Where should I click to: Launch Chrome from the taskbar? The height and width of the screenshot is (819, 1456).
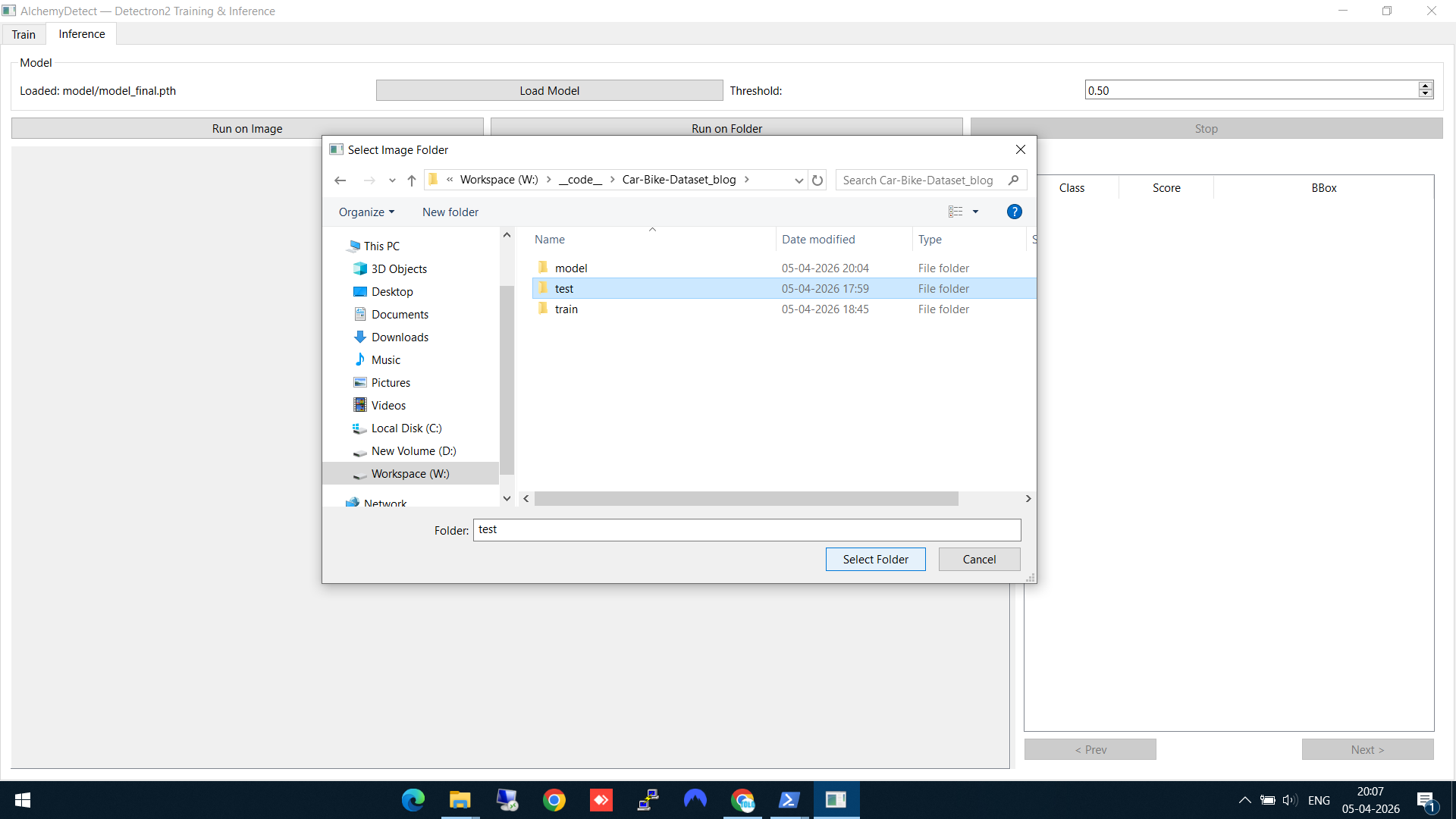point(554,800)
